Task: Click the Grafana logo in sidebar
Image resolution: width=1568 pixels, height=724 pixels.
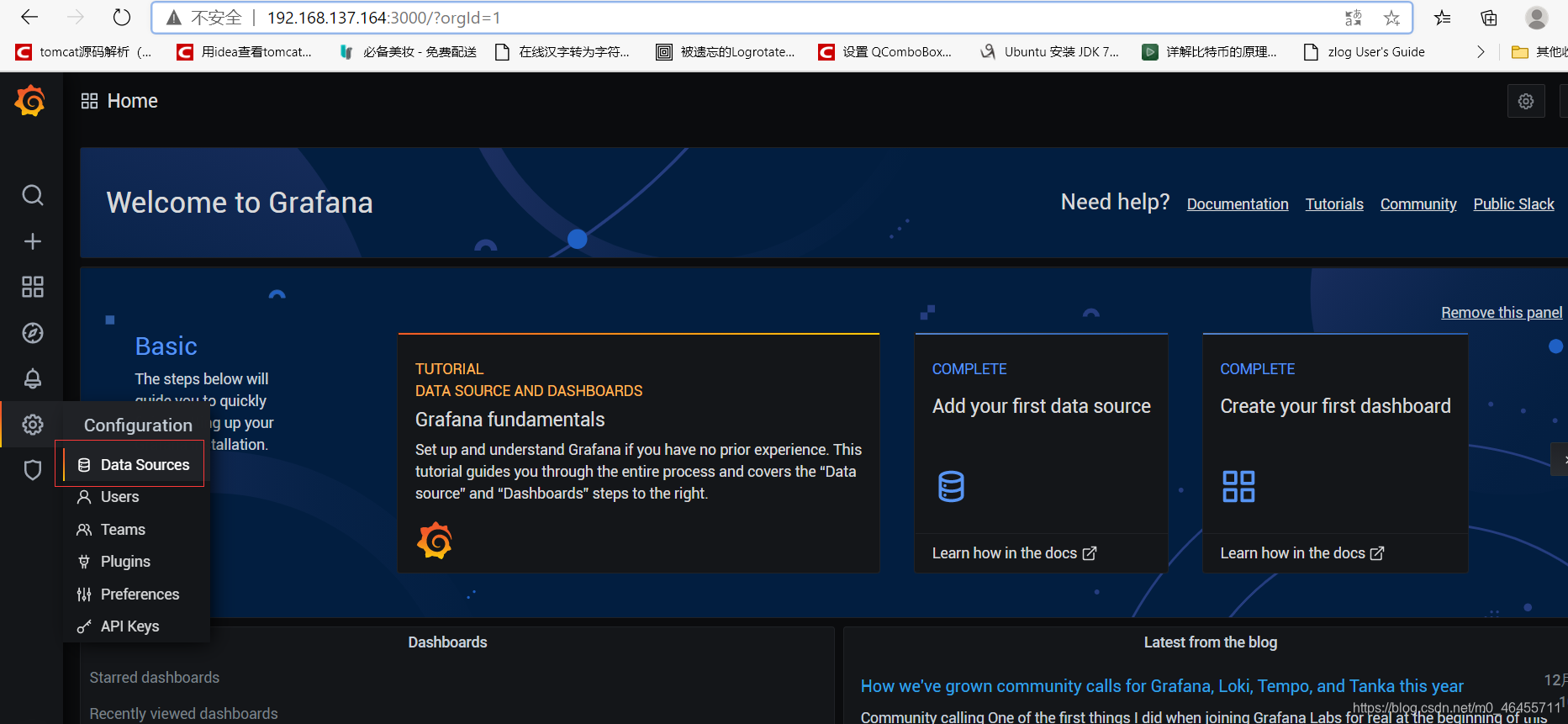Action: pos(30,101)
